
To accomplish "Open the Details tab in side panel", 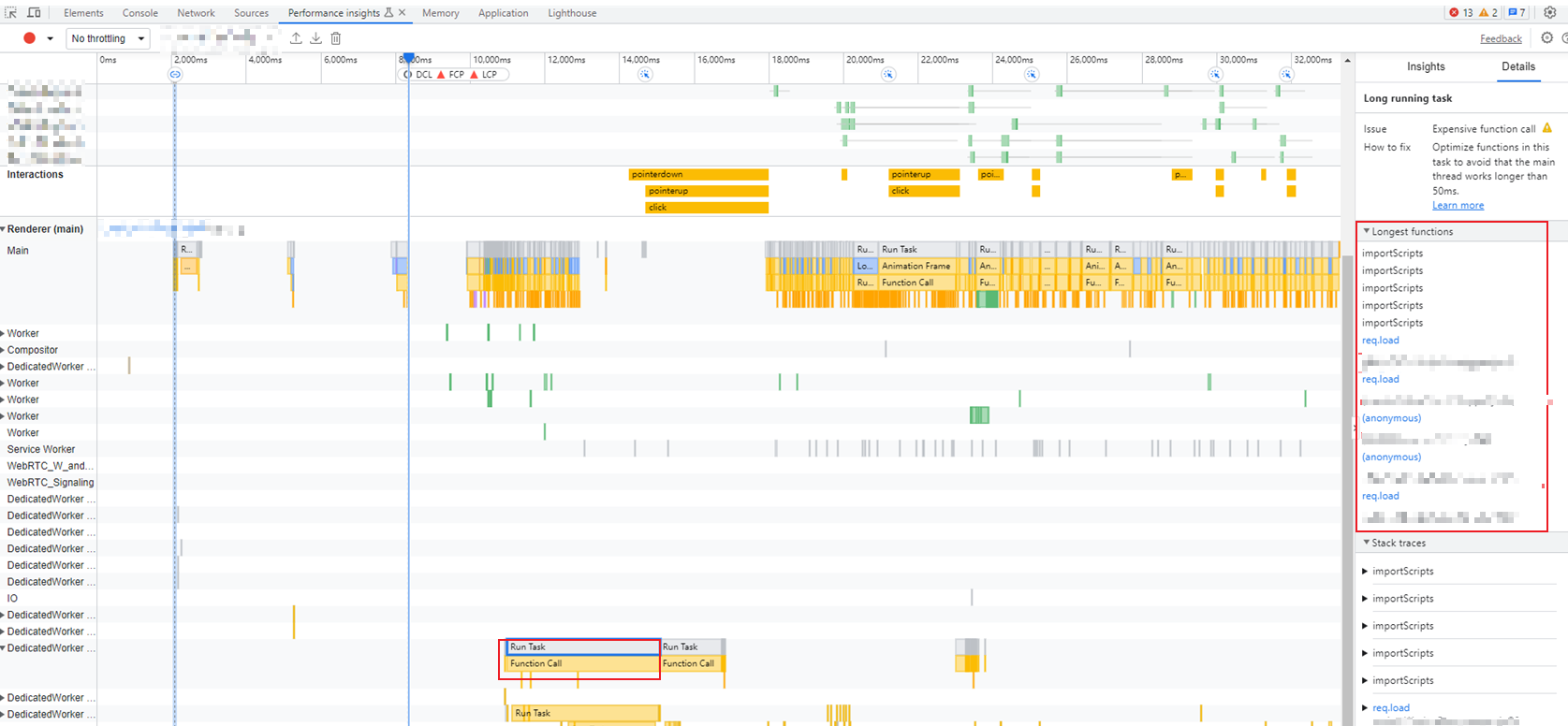I will pos(1518,66).
